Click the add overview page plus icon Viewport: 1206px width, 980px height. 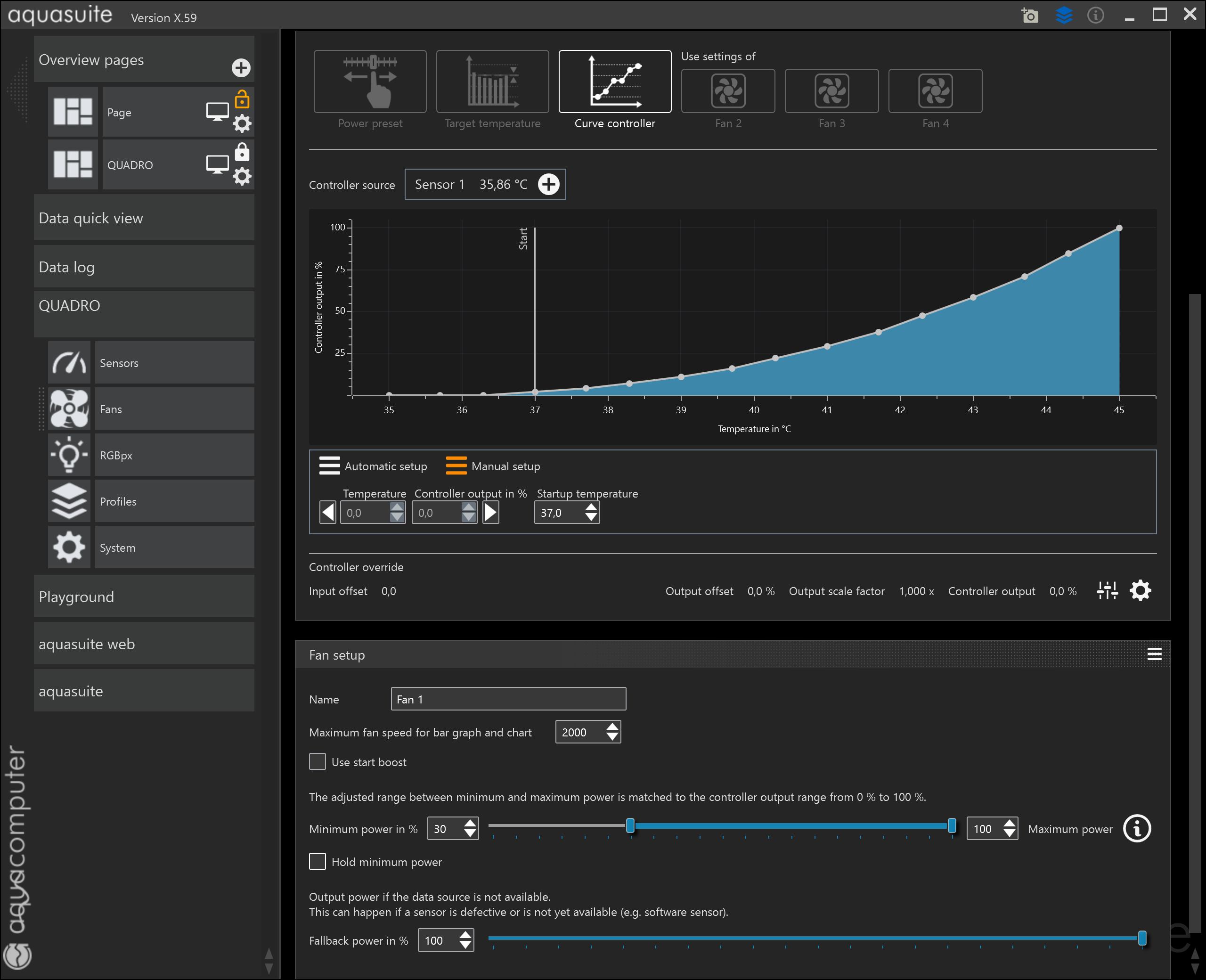coord(241,68)
